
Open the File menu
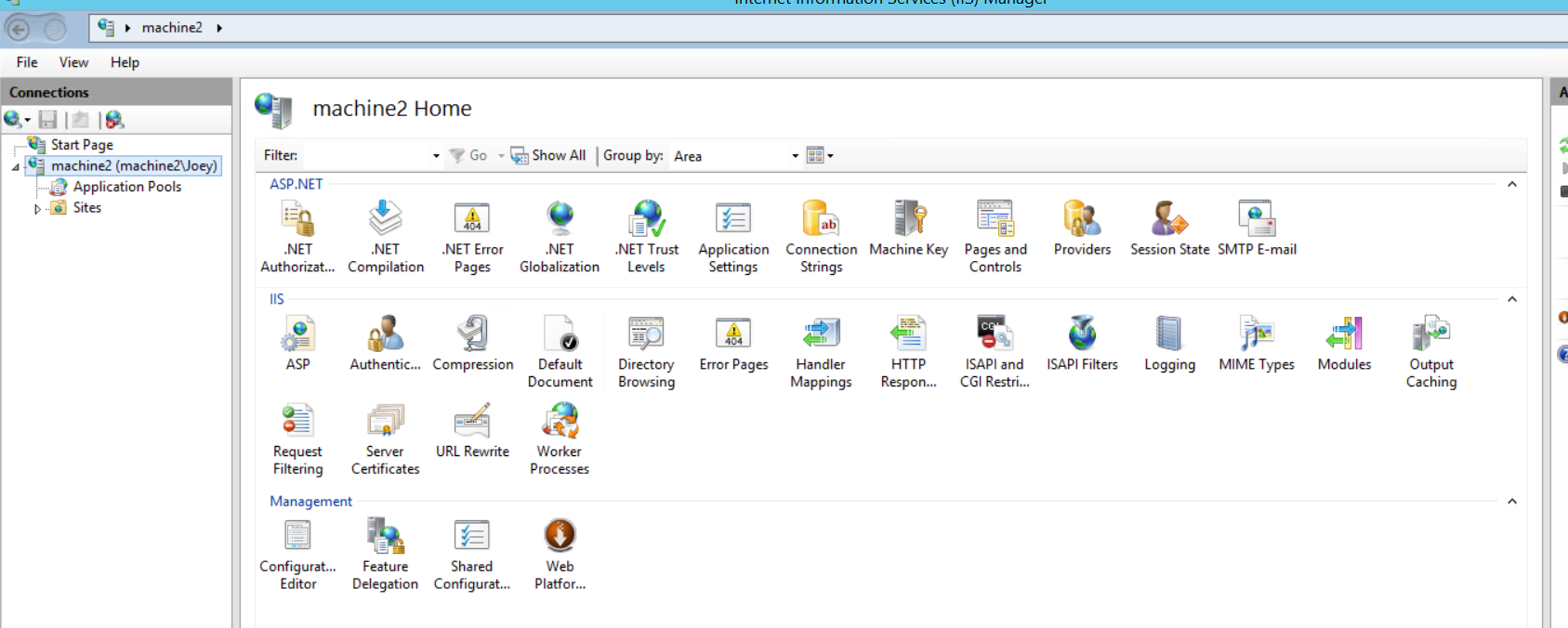[27, 62]
